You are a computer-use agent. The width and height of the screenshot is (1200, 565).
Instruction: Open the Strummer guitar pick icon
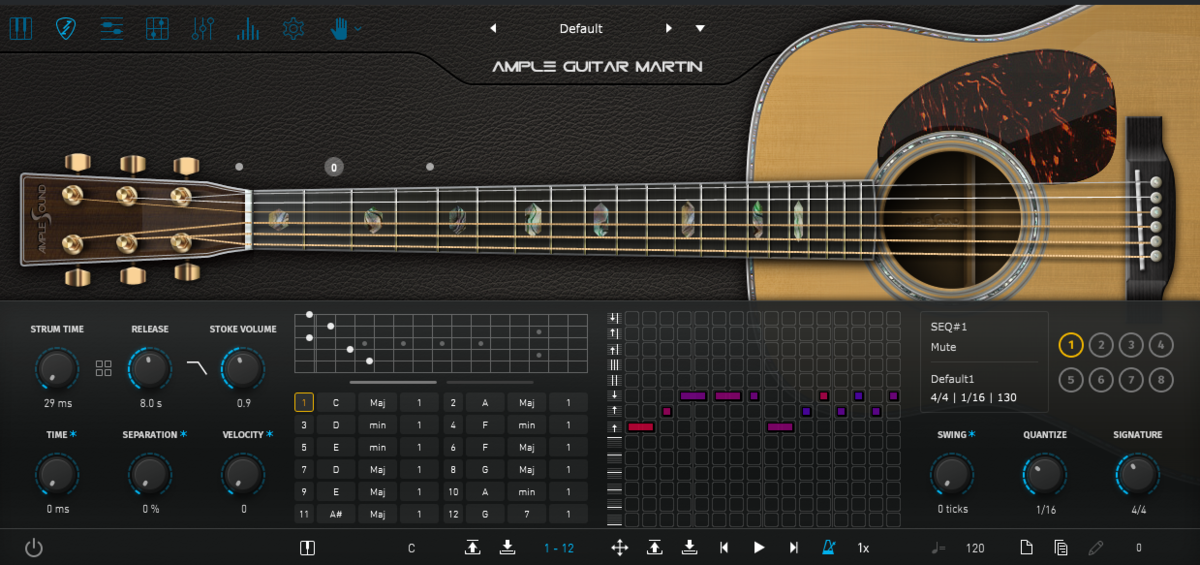pyautogui.click(x=68, y=28)
